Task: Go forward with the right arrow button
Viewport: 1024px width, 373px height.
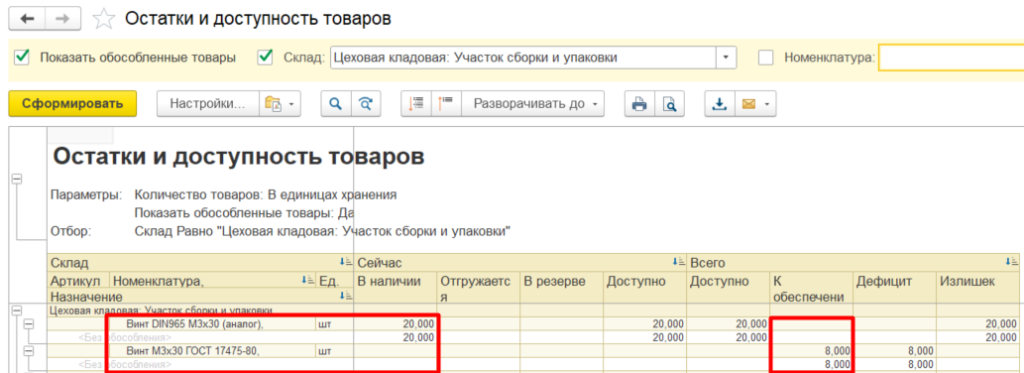Action: 63,19
